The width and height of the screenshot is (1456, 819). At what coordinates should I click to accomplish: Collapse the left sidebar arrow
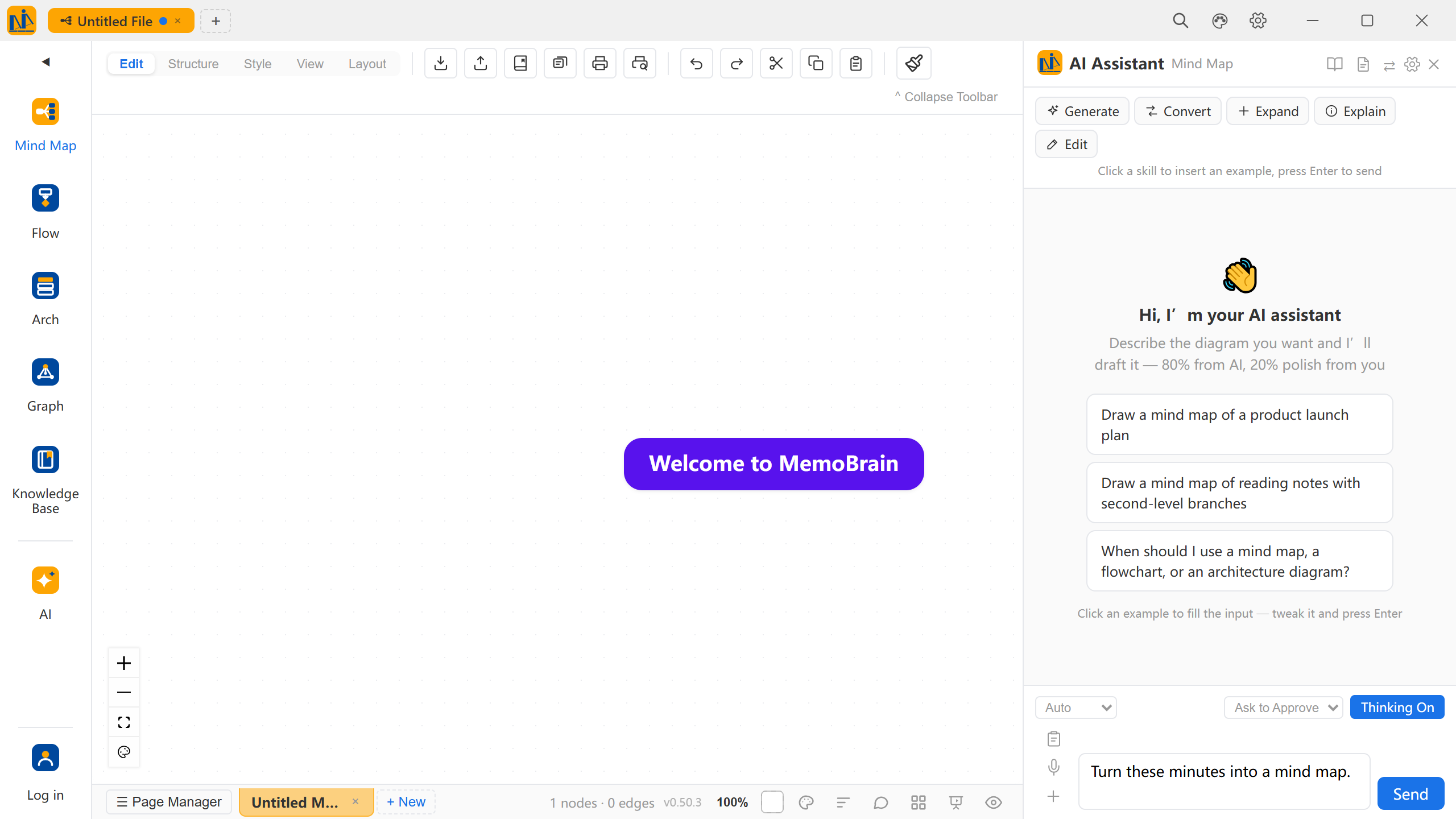(x=46, y=61)
